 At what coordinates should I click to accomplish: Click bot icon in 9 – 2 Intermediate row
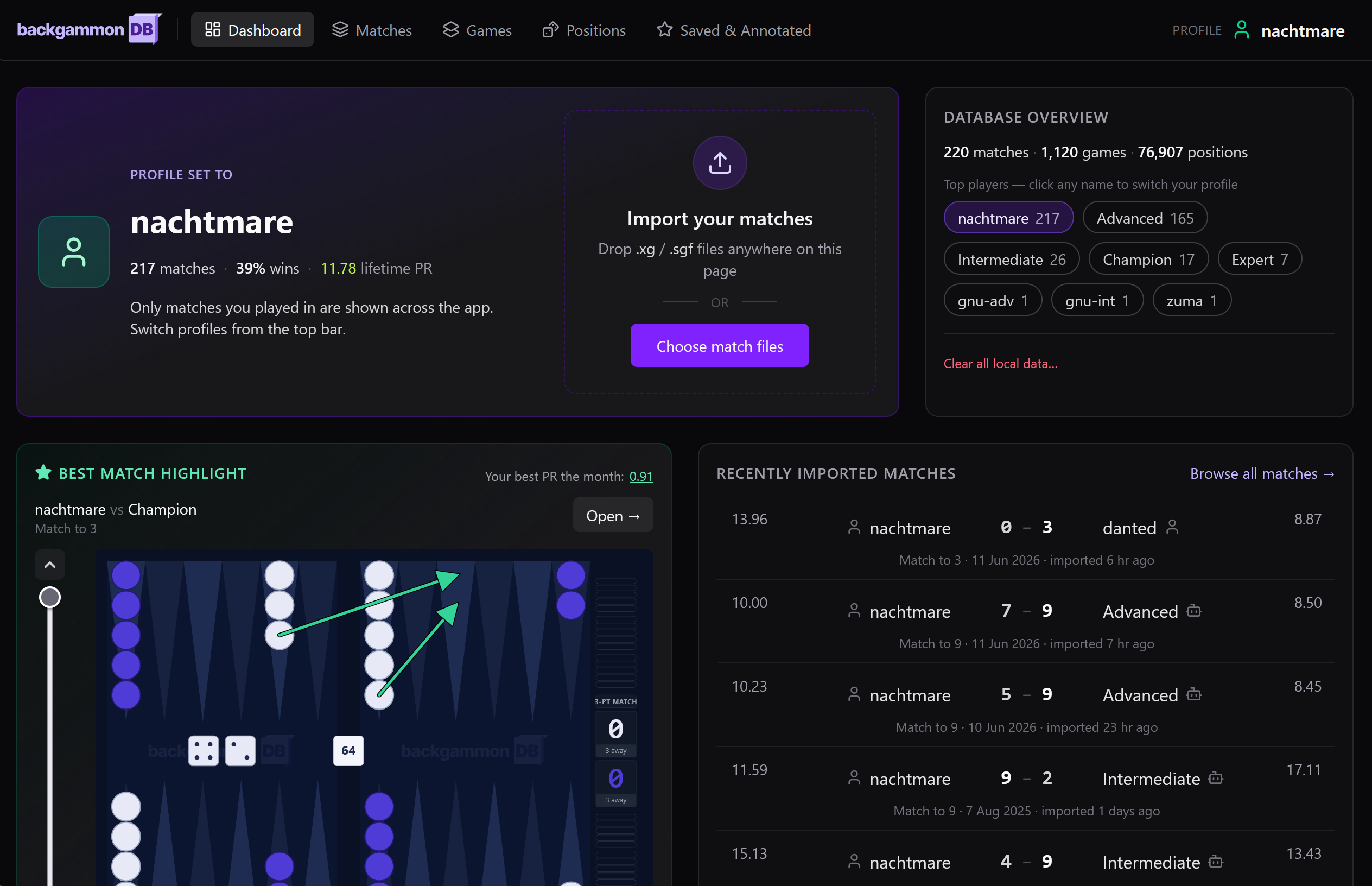[x=1216, y=777]
